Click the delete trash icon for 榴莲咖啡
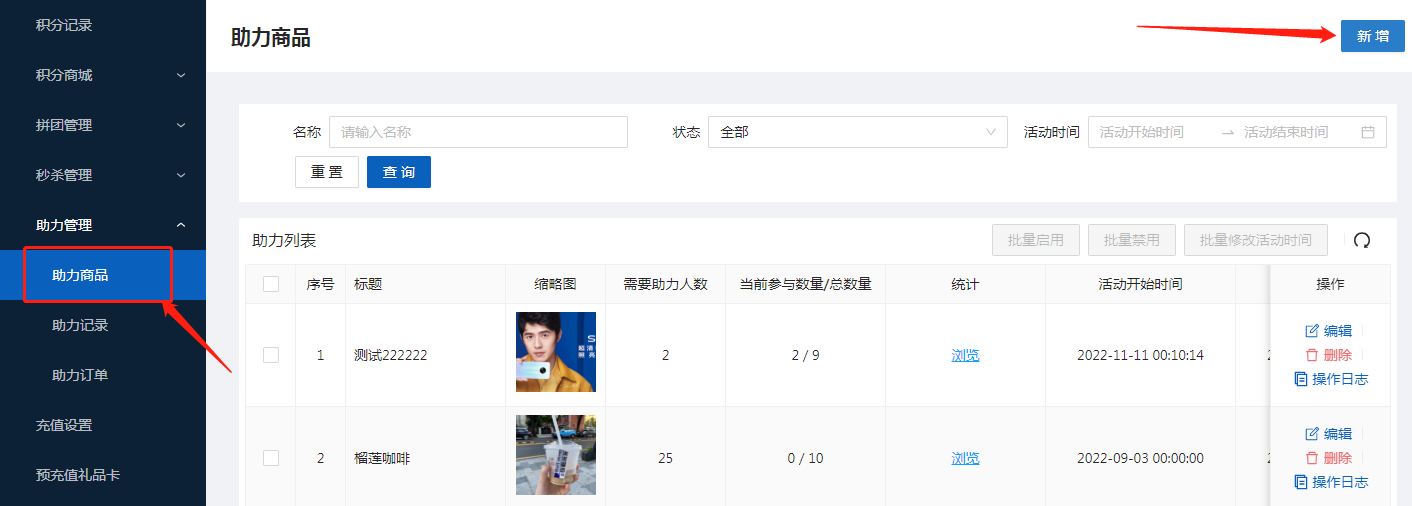 pyautogui.click(x=1312, y=458)
